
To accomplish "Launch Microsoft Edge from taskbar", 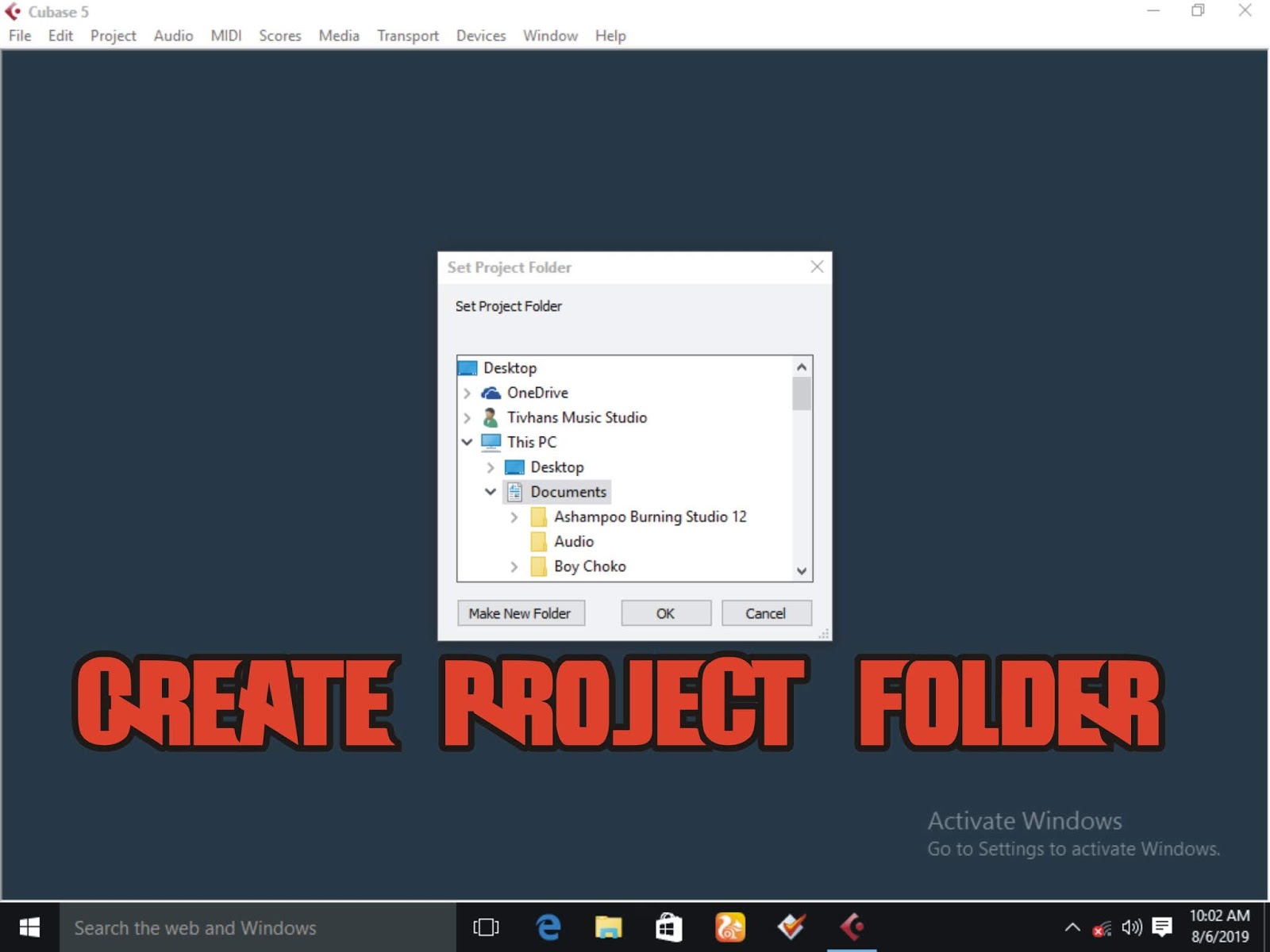I will pyautogui.click(x=548, y=927).
